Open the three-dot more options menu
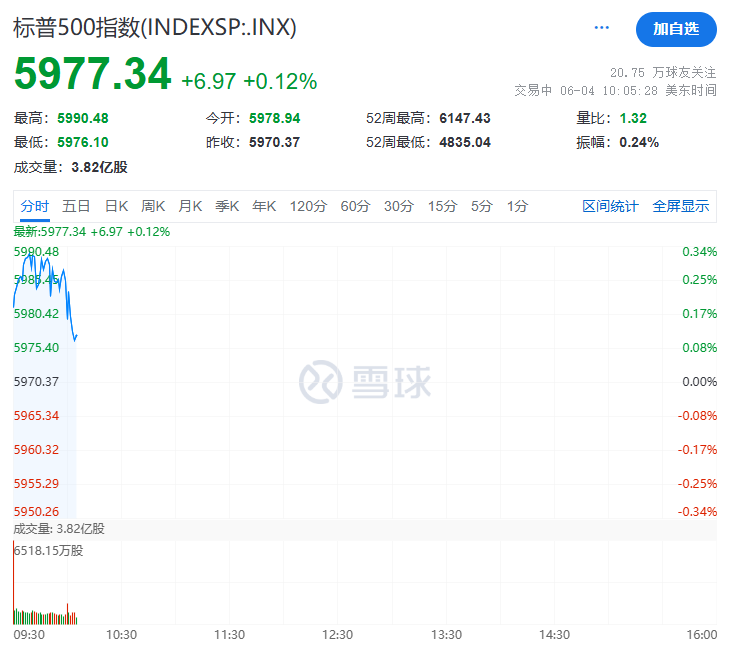 coord(602,28)
